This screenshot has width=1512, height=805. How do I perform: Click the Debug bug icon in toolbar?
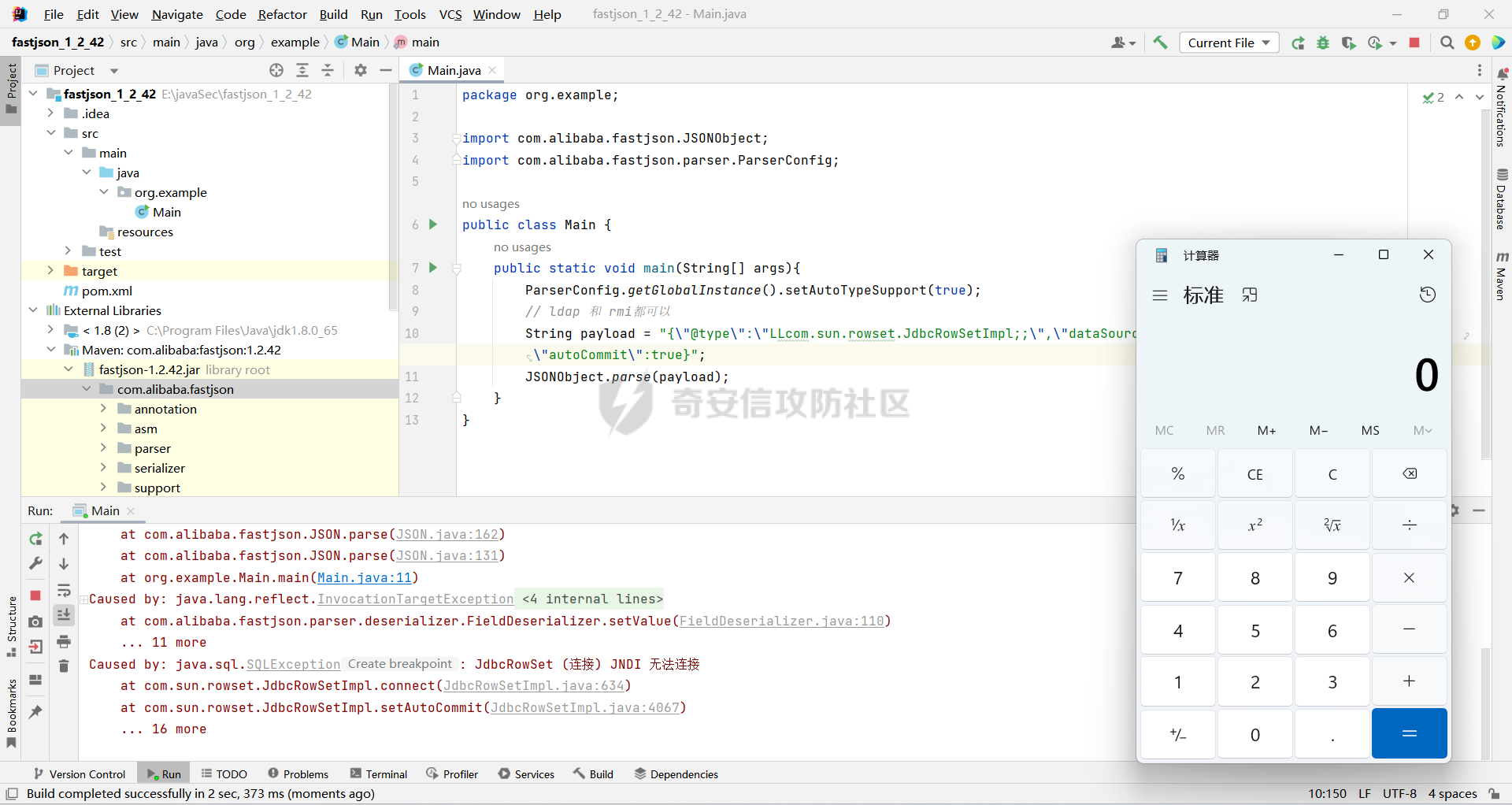(x=1323, y=43)
